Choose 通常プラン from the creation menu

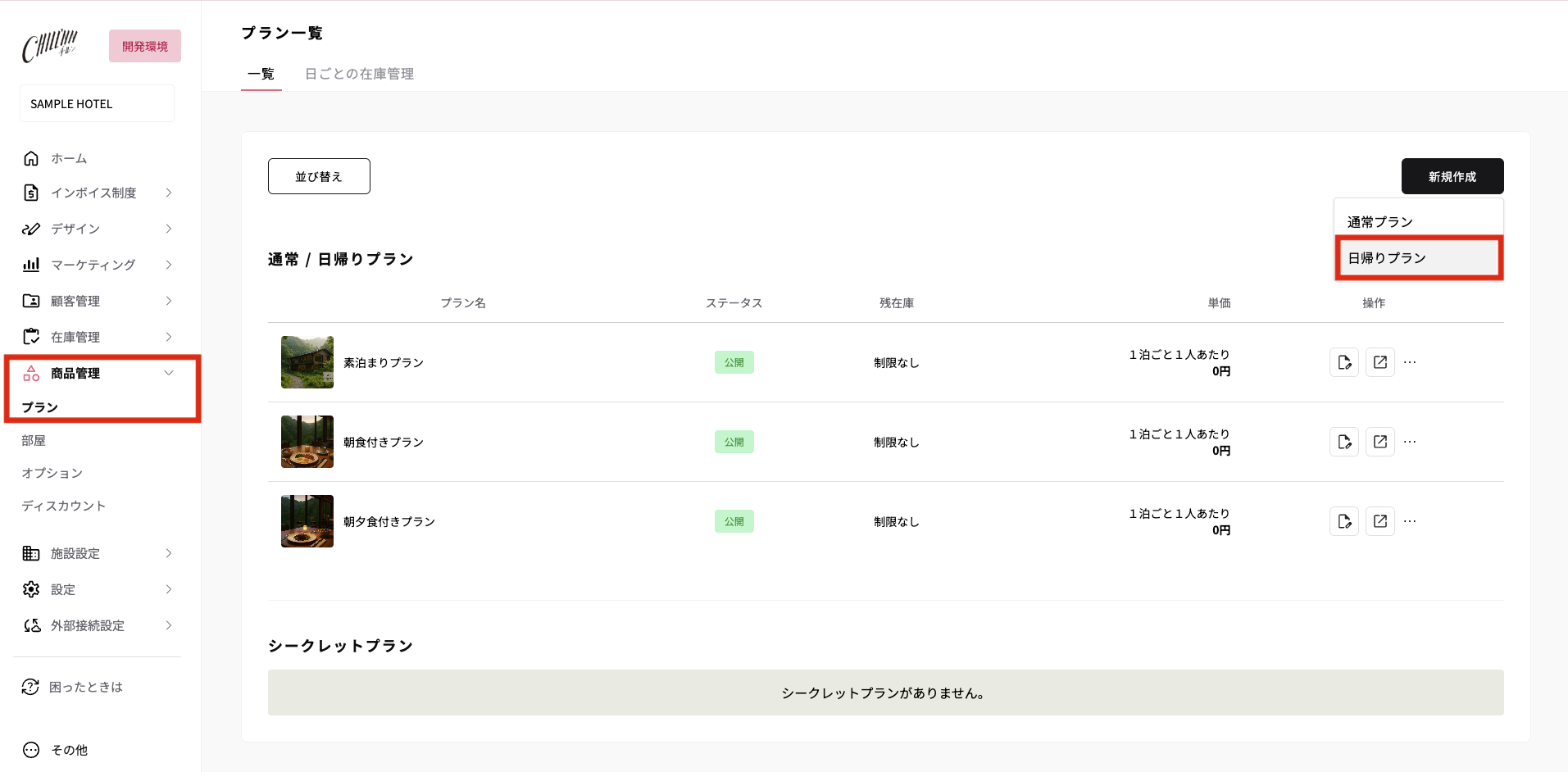[1379, 220]
